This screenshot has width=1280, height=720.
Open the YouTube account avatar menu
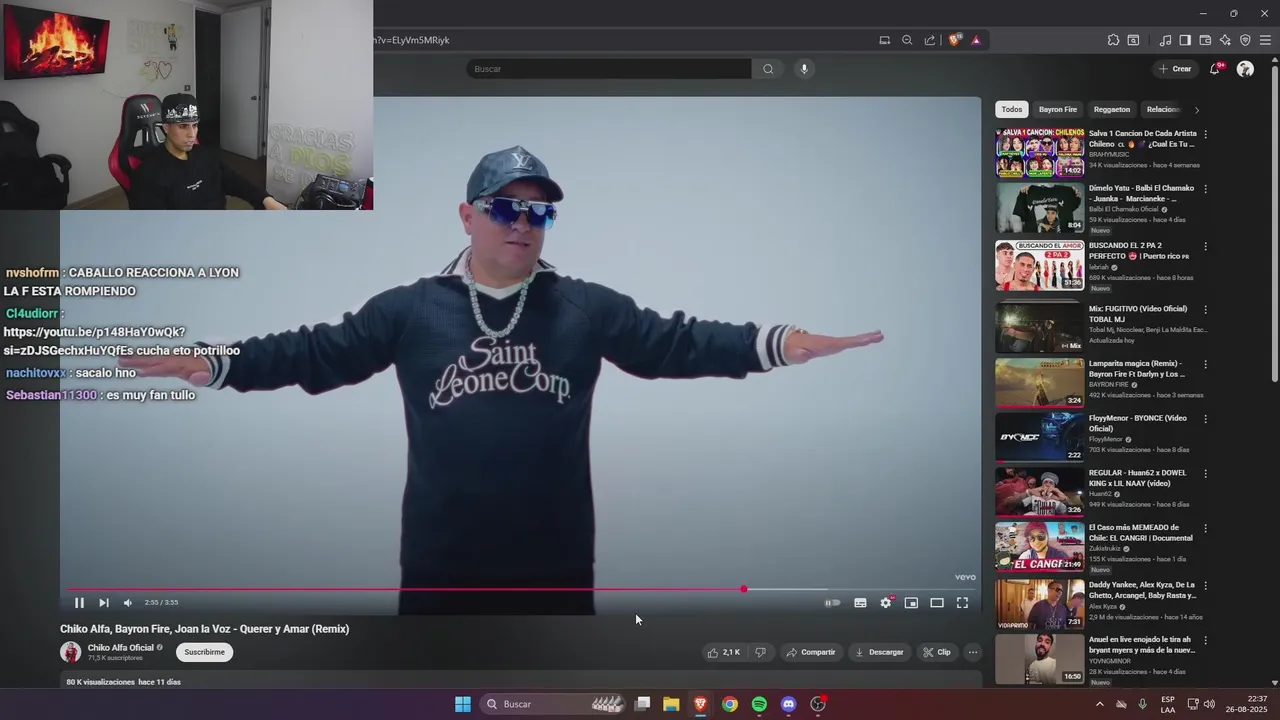pos(1245,69)
